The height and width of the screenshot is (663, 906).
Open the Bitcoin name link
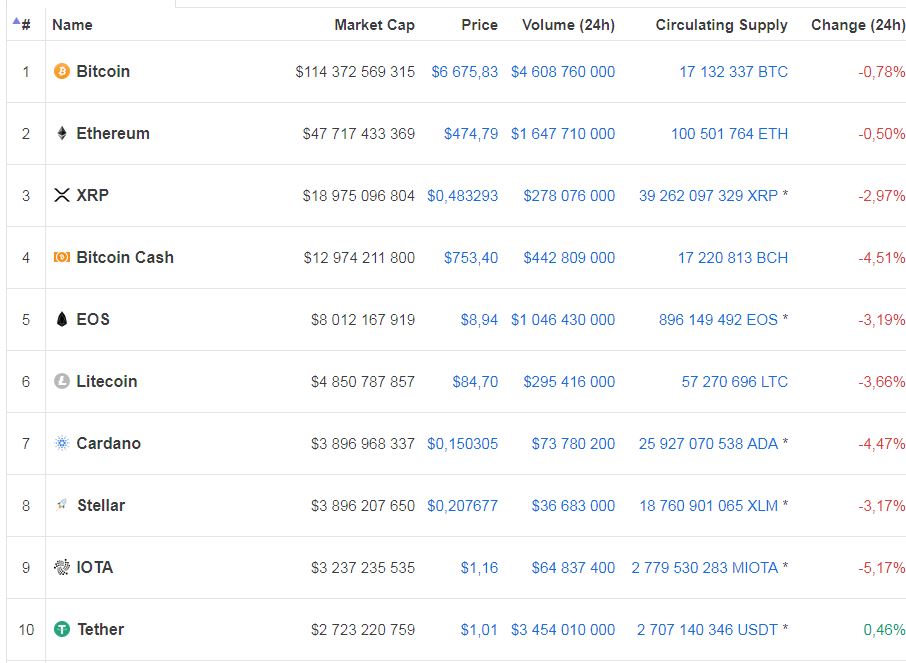pyautogui.click(x=103, y=71)
